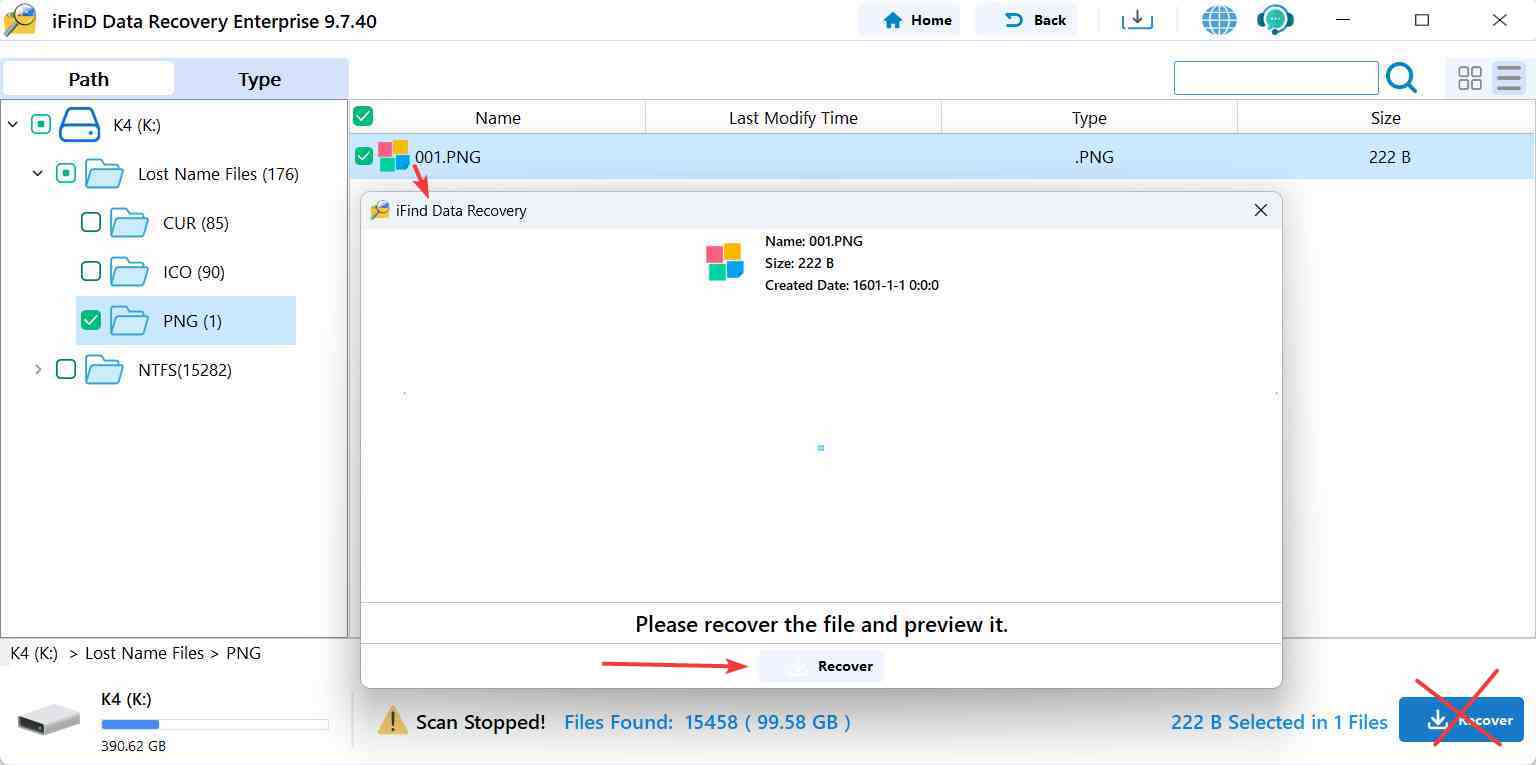Open the support chat headset icon
Image resolution: width=1536 pixels, height=765 pixels.
pos(1276,20)
